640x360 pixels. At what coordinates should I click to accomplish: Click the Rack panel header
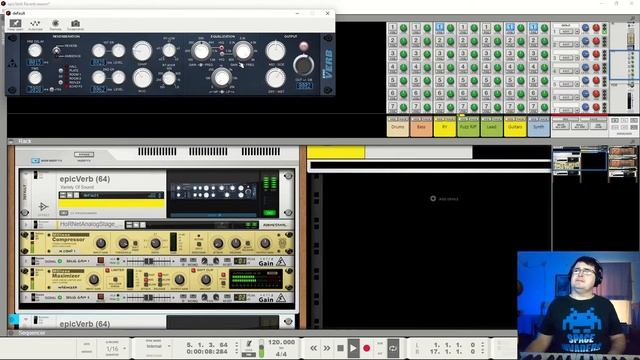coord(319,141)
